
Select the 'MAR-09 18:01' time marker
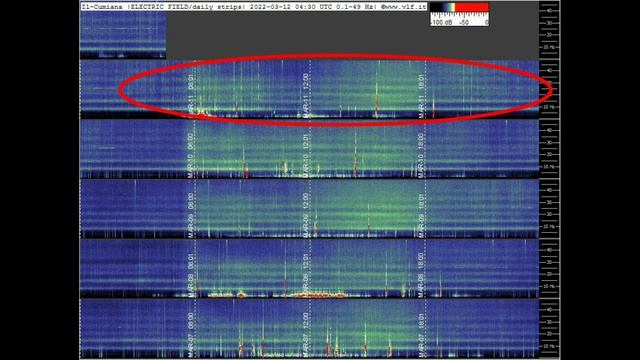click(421, 216)
